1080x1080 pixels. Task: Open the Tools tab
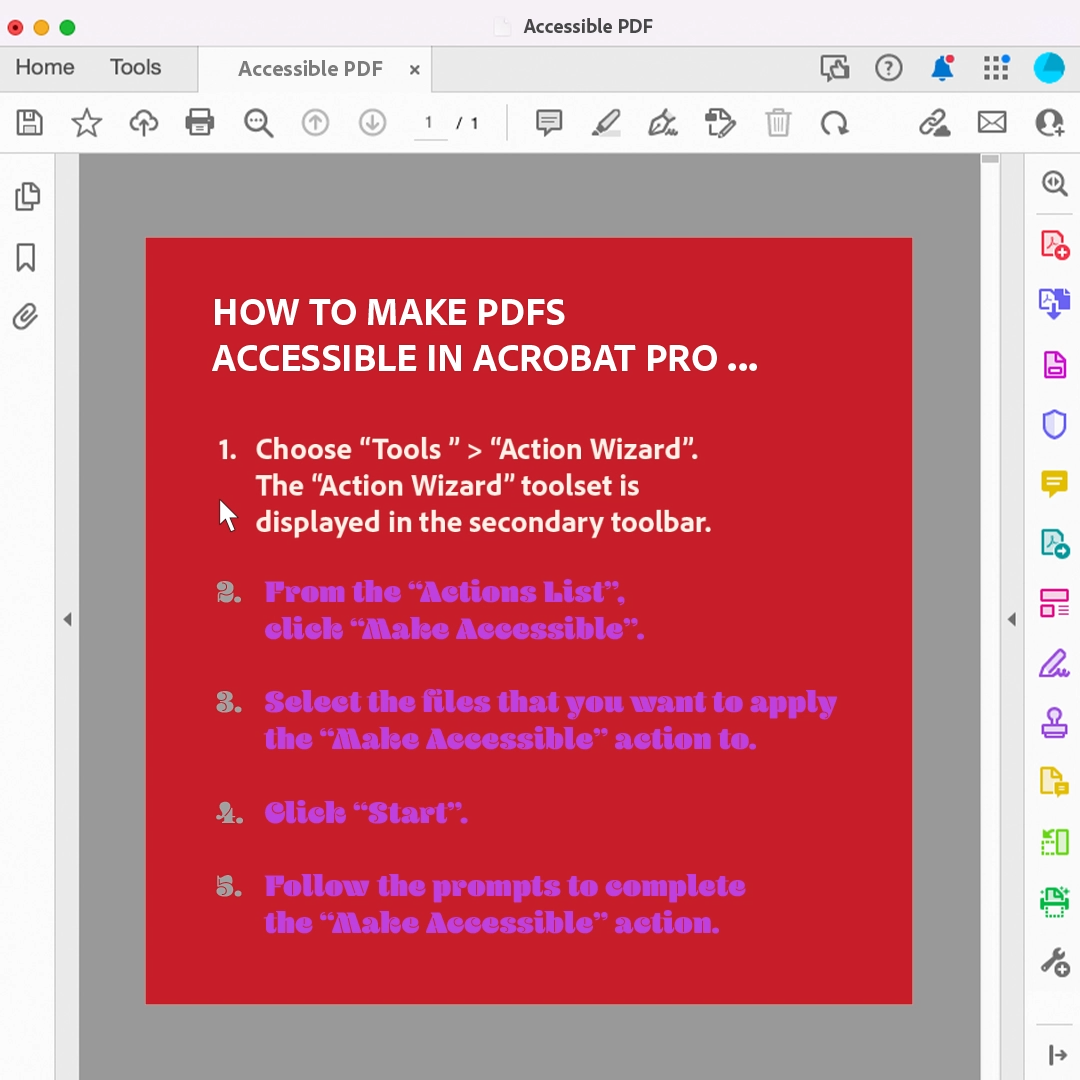point(135,67)
